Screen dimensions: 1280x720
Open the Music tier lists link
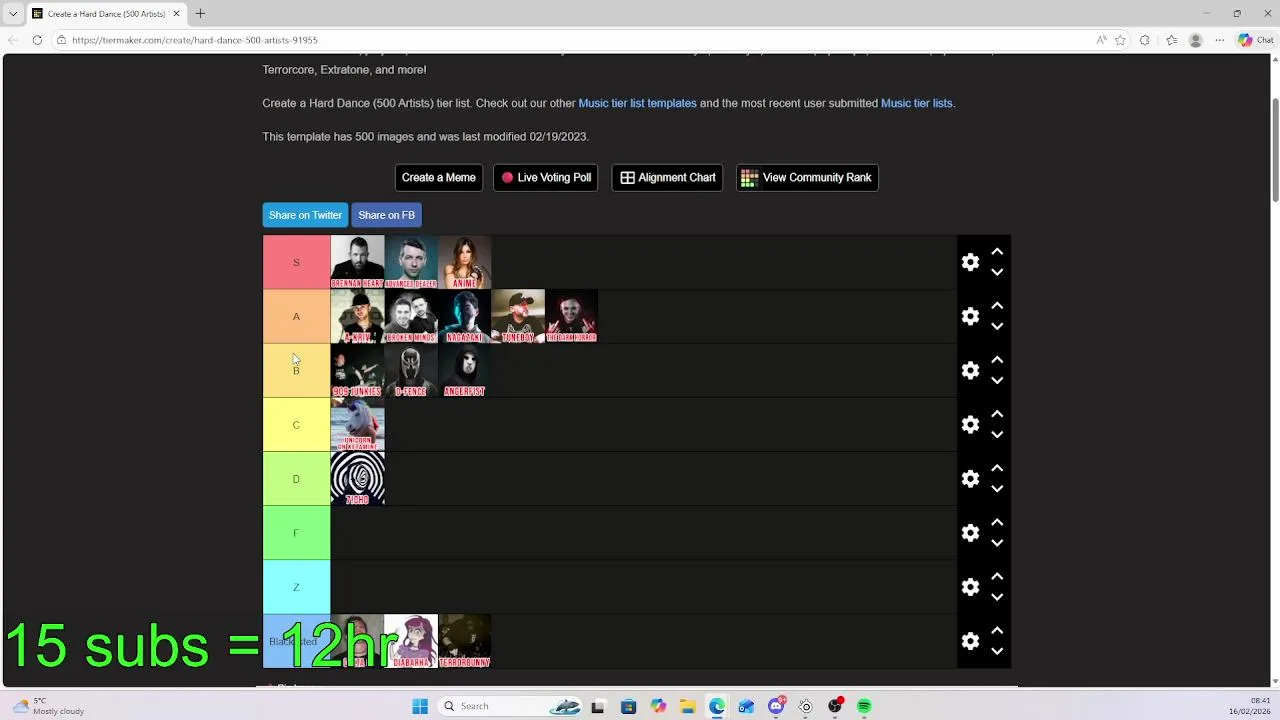pyautogui.click(x=916, y=103)
